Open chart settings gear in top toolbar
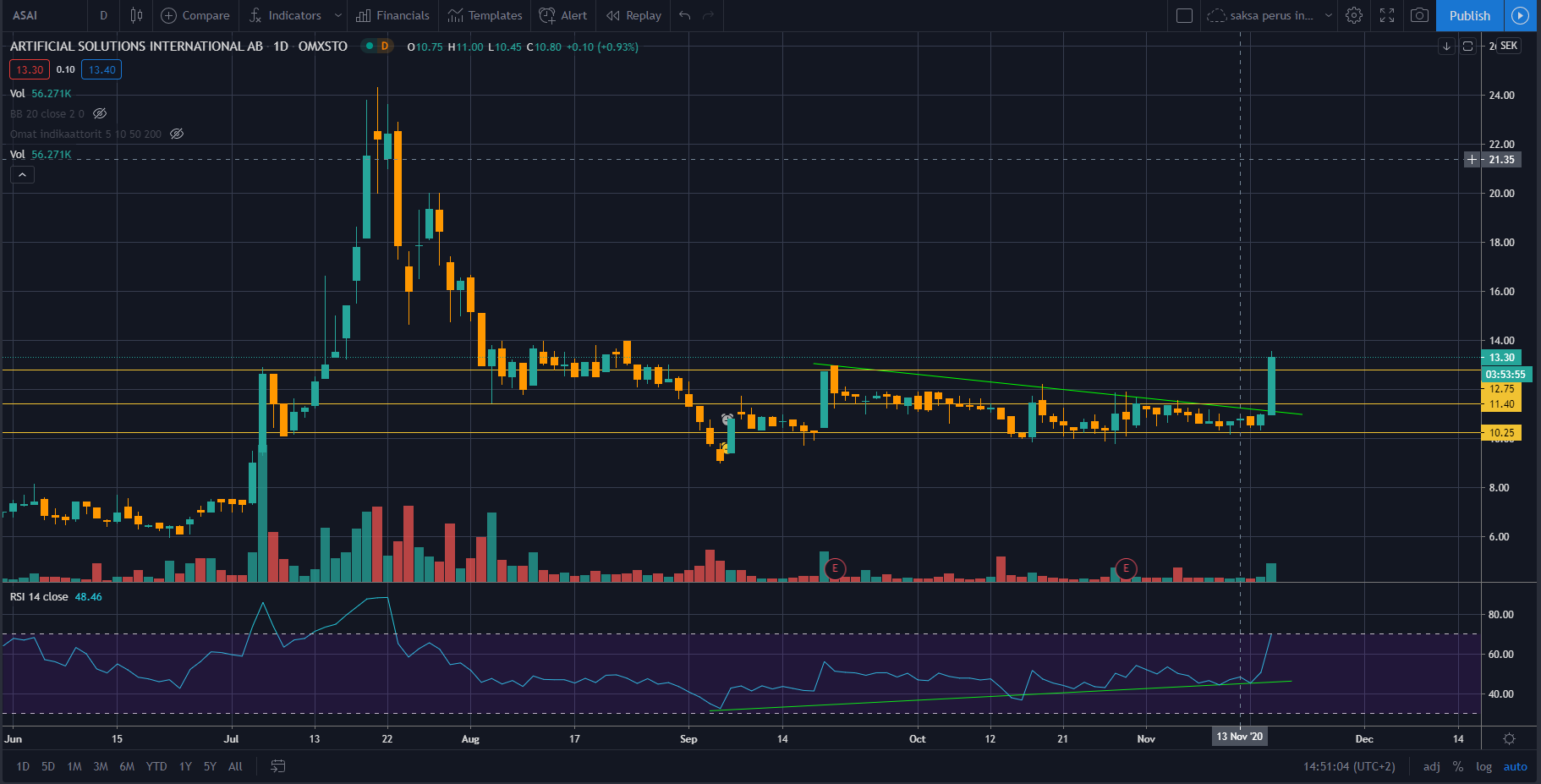Viewport: 1541px width, 784px height. [1354, 15]
